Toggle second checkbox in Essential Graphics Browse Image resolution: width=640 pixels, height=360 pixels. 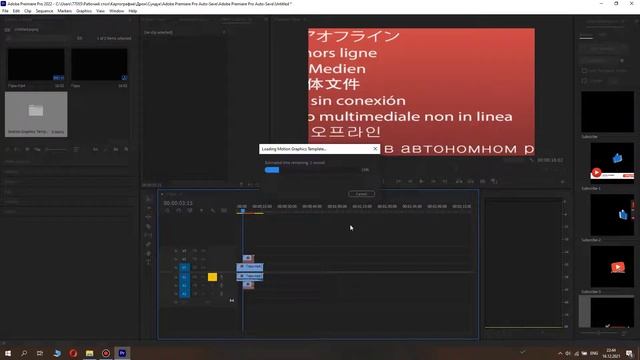(584, 81)
